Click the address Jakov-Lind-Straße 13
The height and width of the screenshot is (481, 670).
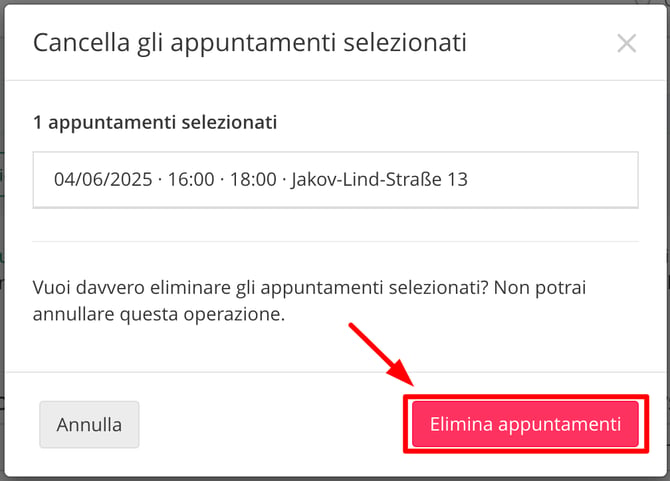click(x=379, y=179)
